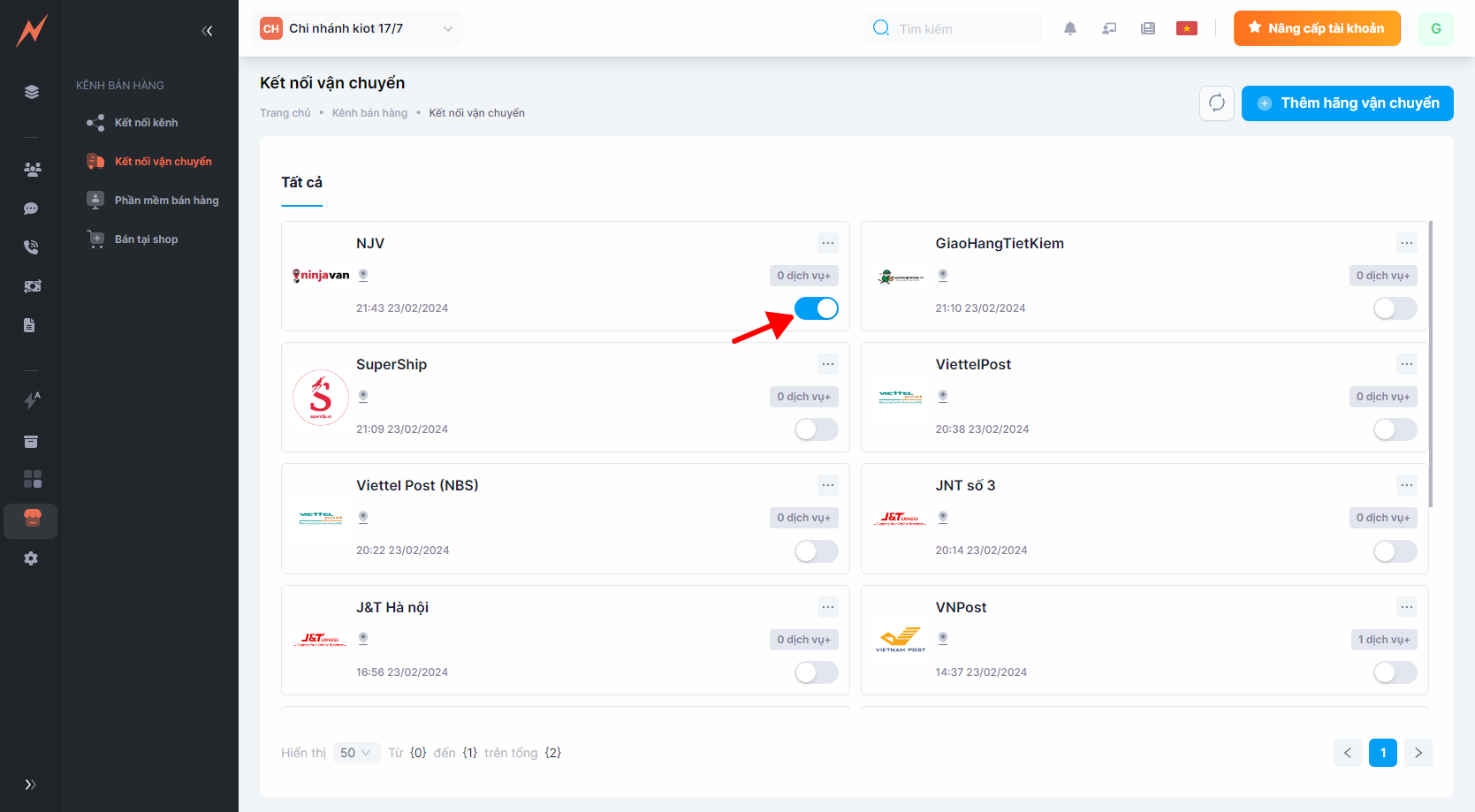Open the Chi nhánh kiot 17/7 branch dropdown
1475x812 pixels.
(x=357, y=28)
